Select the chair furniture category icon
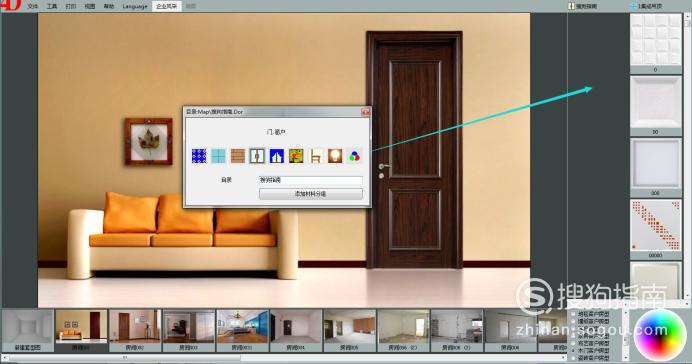 click(x=316, y=156)
